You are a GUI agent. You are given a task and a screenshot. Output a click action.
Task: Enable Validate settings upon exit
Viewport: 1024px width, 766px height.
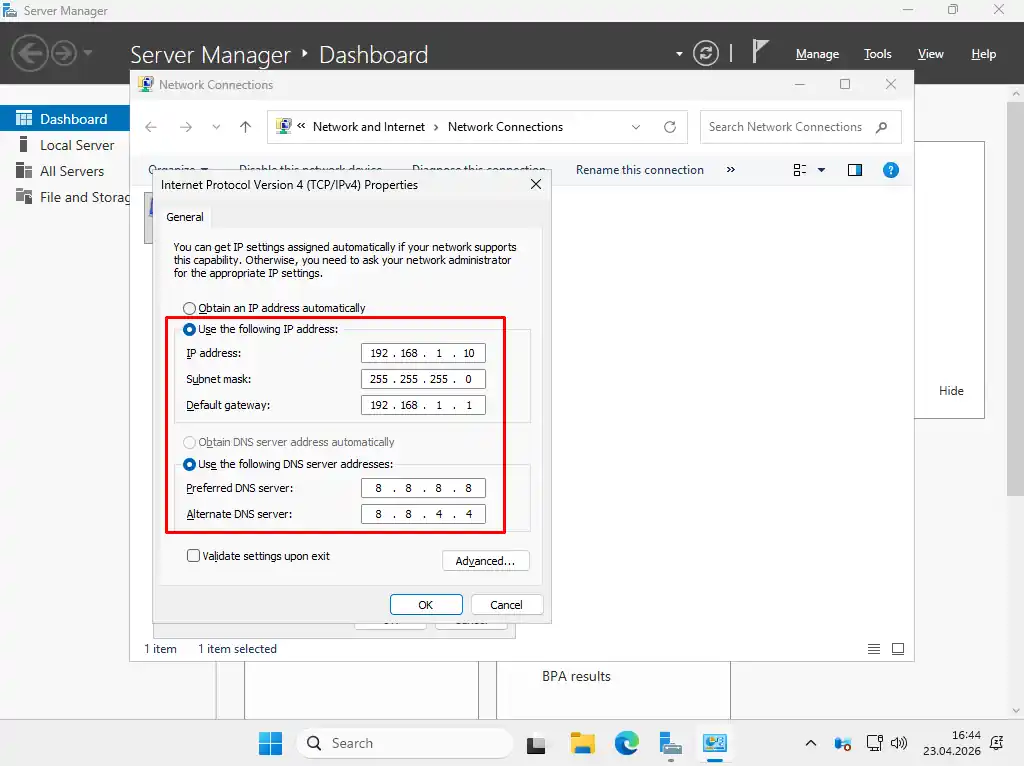pos(258,556)
